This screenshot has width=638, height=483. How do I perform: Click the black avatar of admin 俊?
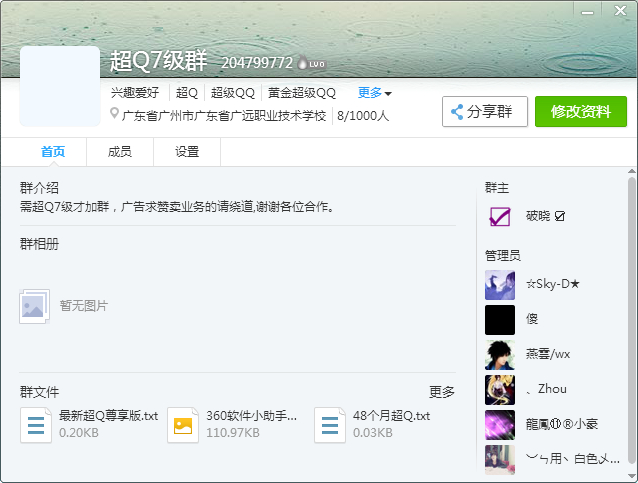click(x=500, y=320)
